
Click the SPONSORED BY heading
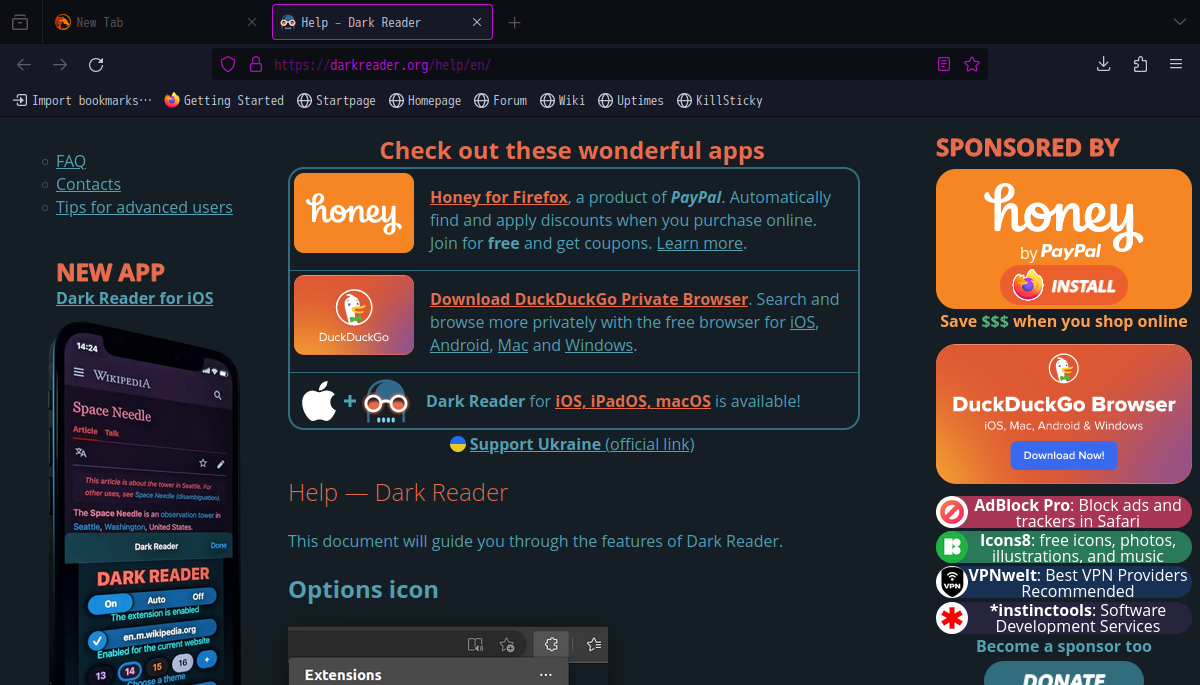(x=1028, y=148)
